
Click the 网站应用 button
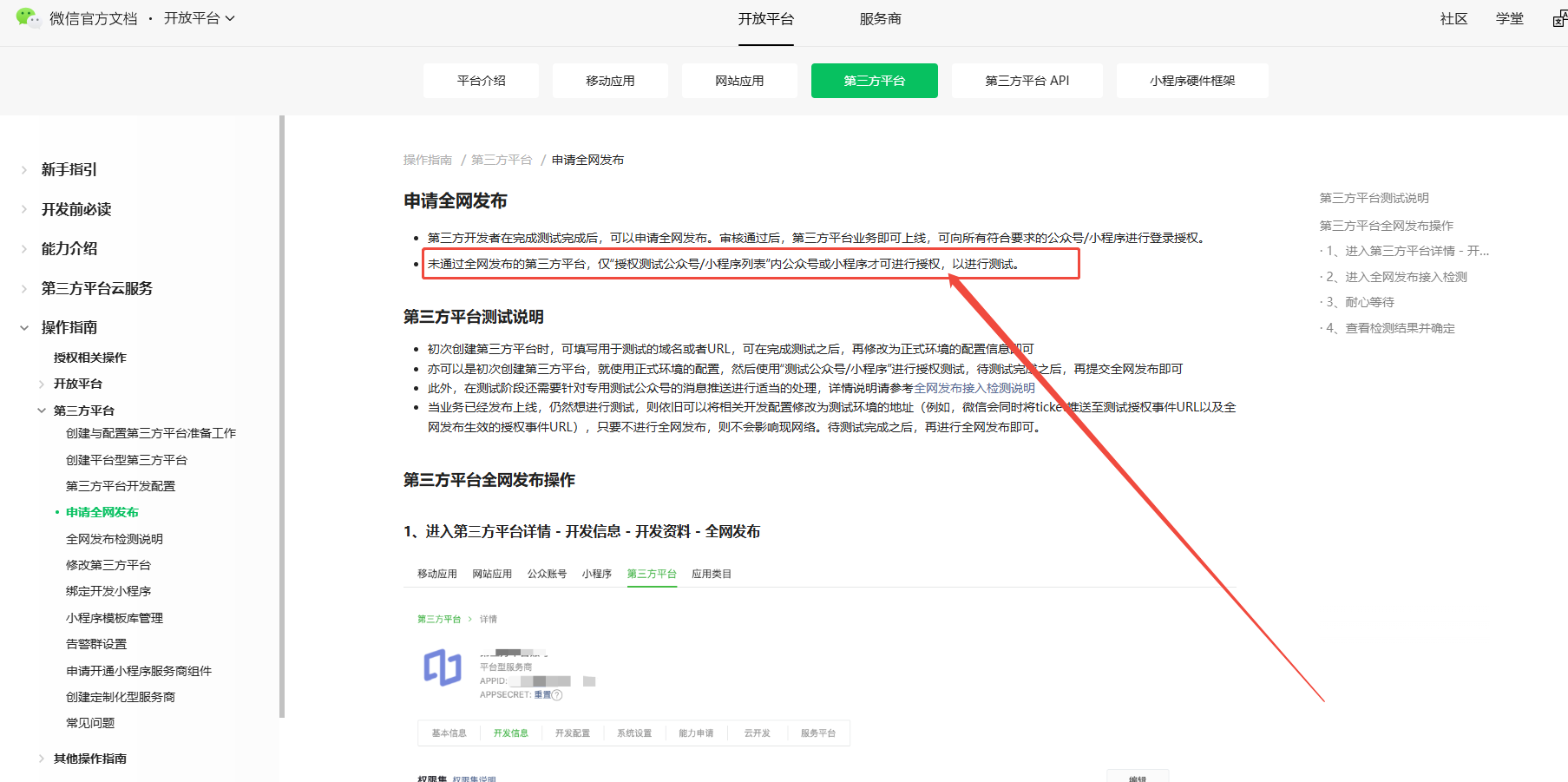point(739,81)
